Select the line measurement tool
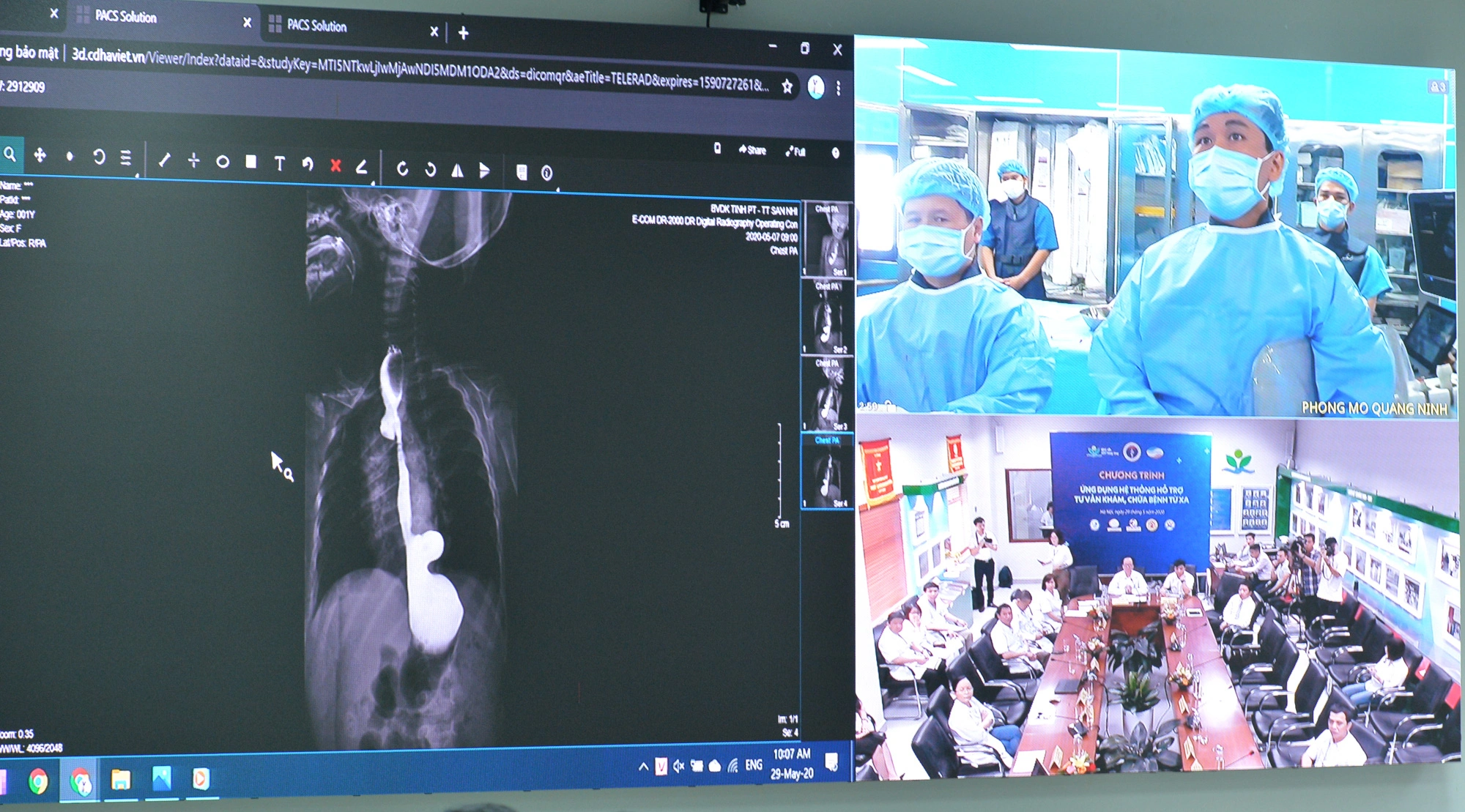1465x812 pixels. click(165, 161)
